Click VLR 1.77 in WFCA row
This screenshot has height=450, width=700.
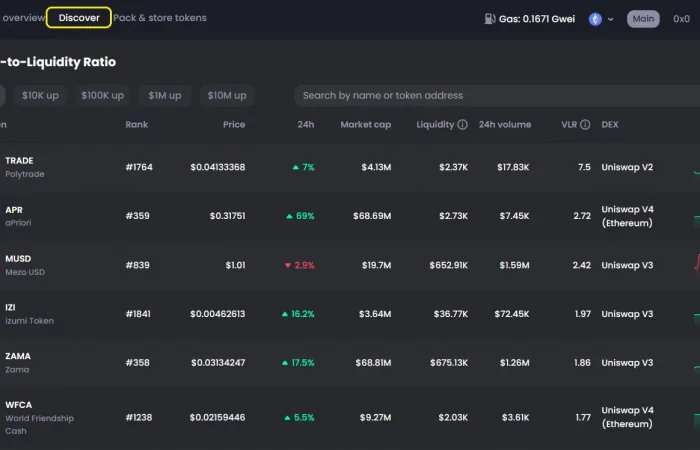[x=583, y=417]
